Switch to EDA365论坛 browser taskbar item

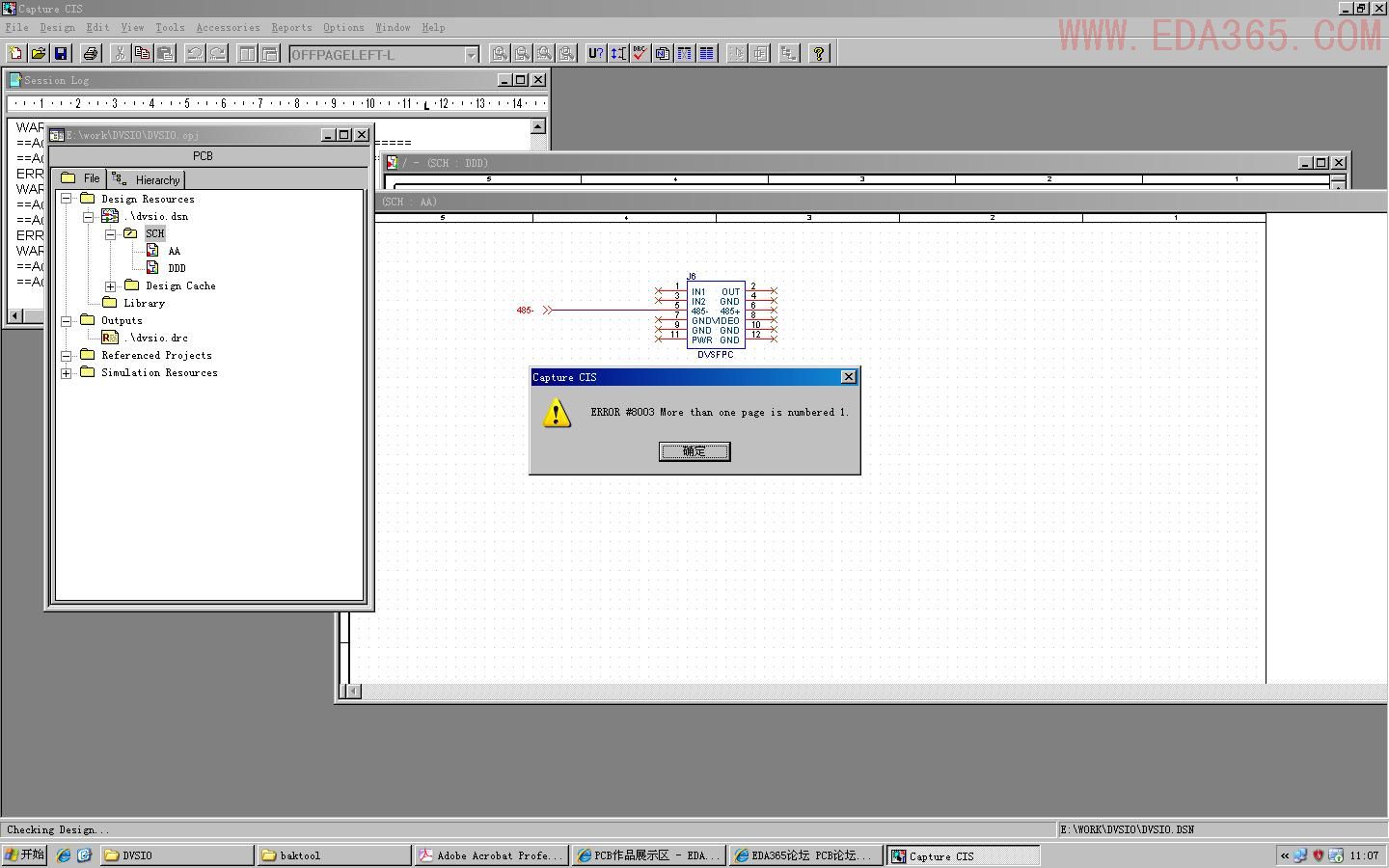click(x=804, y=855)
